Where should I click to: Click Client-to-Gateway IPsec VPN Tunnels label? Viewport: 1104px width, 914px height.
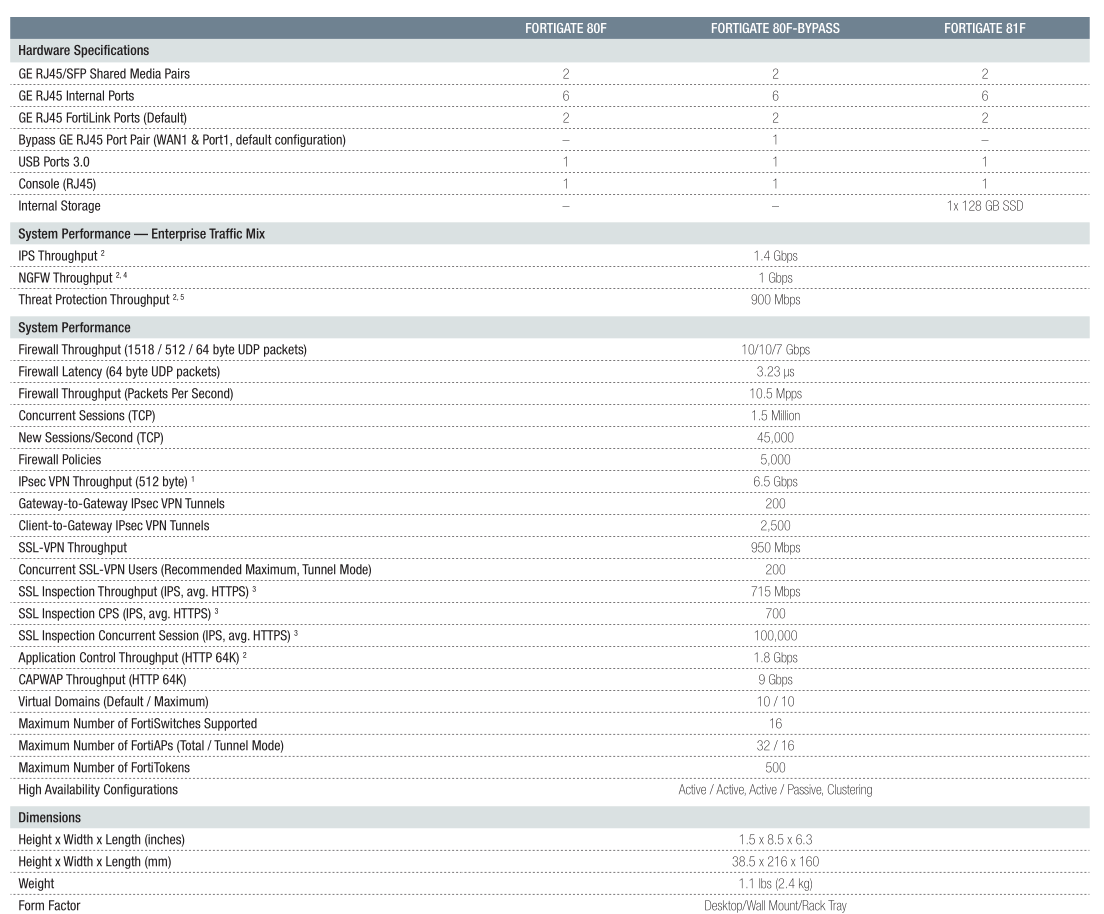113,525
